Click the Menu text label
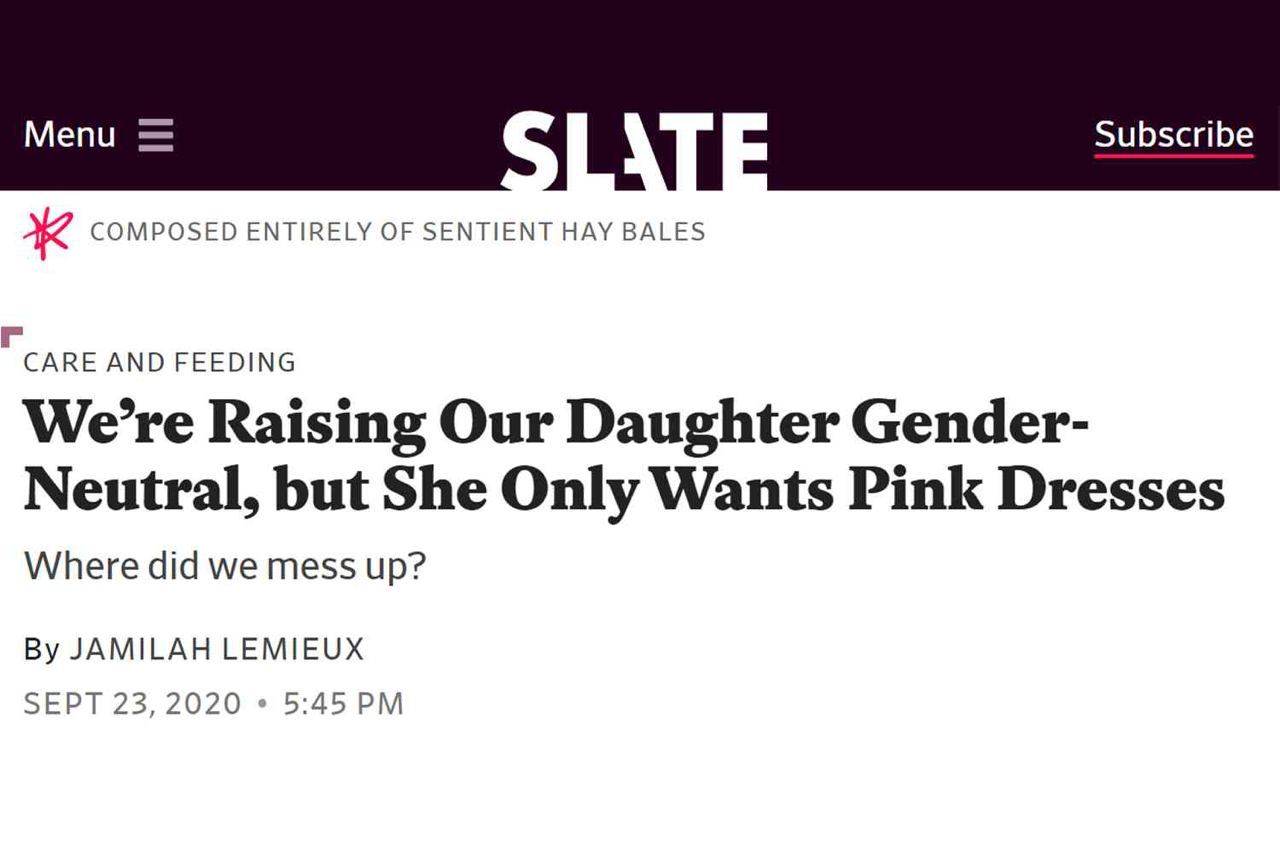Image resolution: width=1280 pixels, height=853 pixels. click(x=70, y=135)
